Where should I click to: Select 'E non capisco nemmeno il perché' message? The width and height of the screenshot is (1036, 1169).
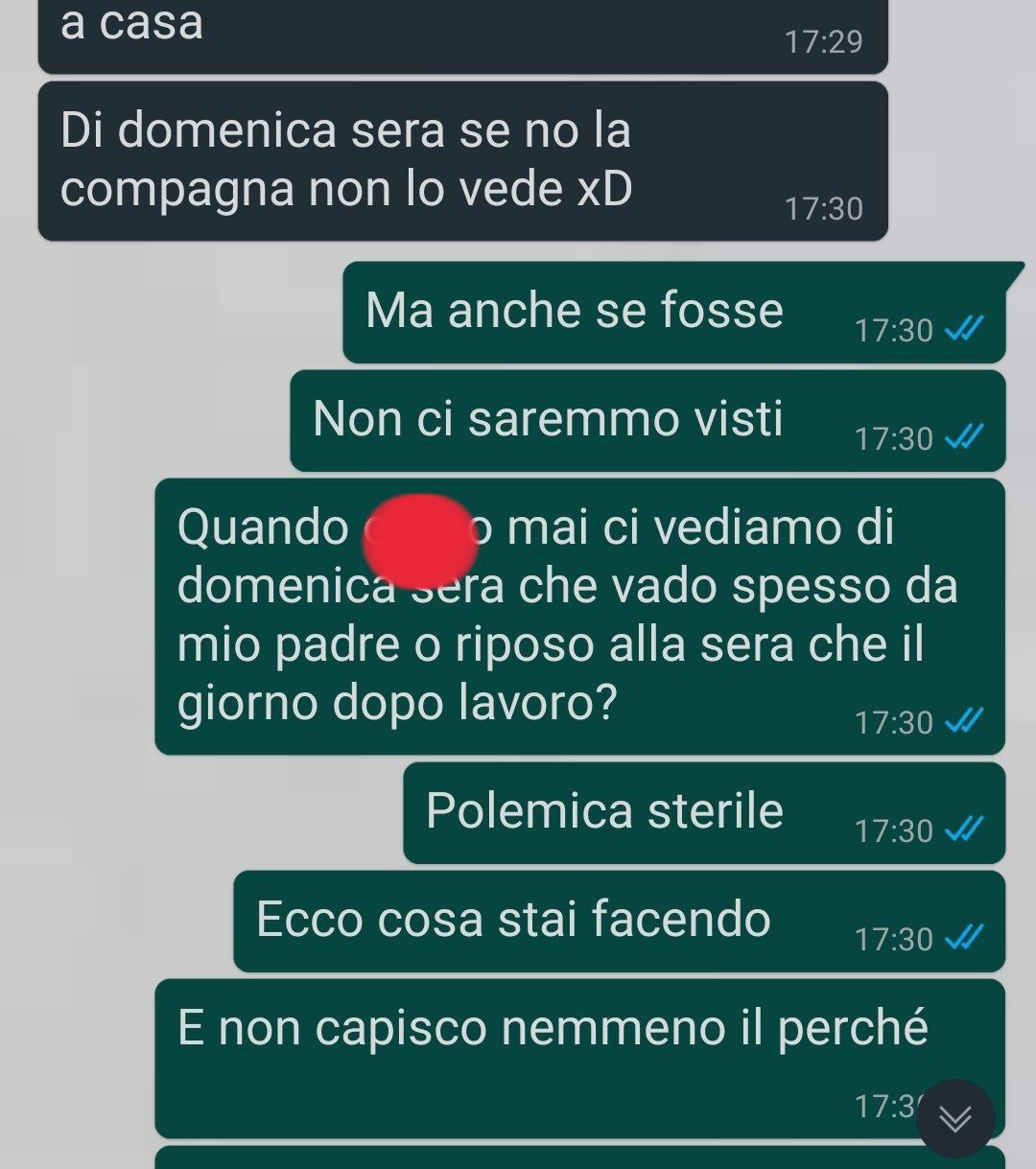point(580,1059)
